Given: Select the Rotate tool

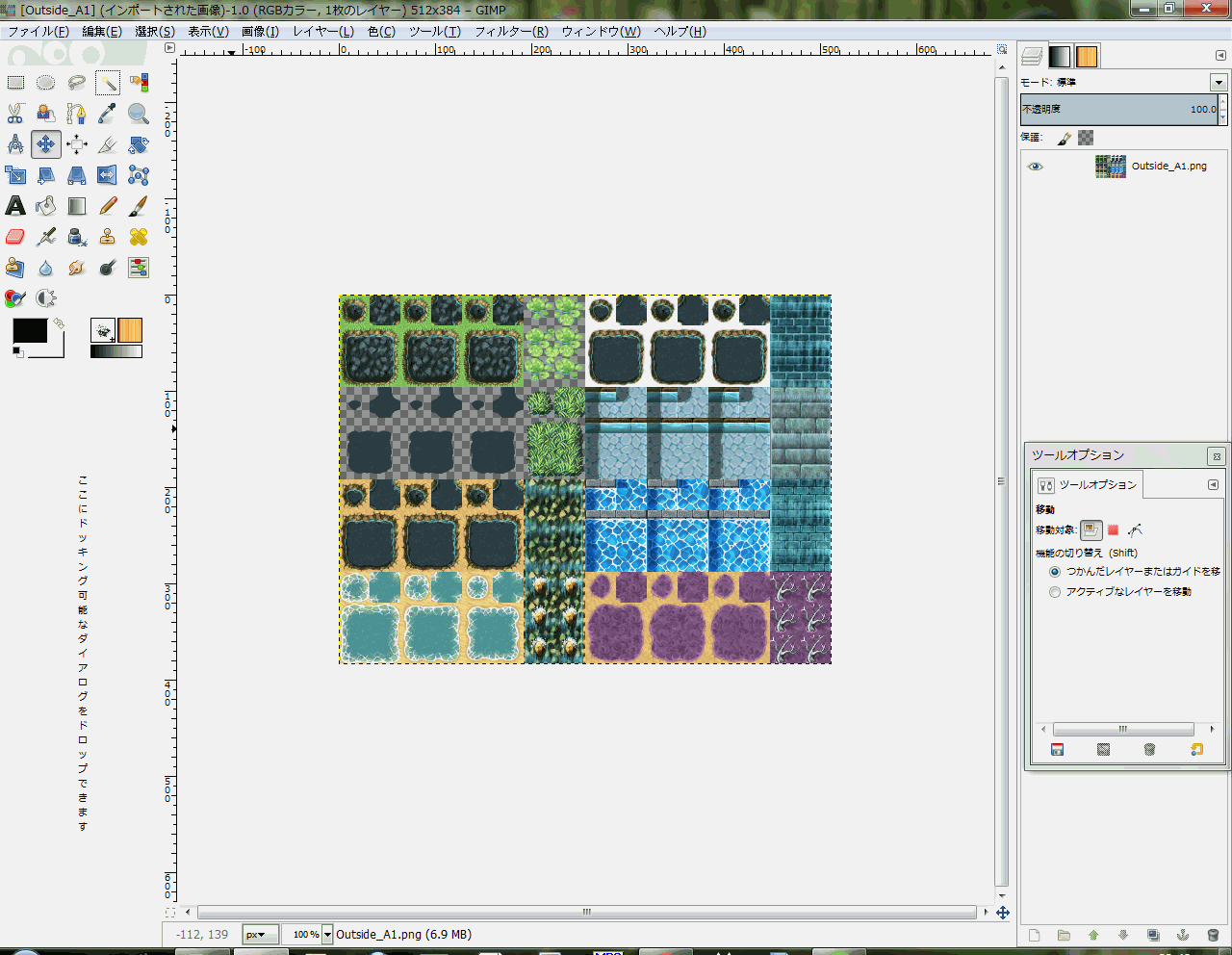Looking at the screenshot, I should 139,144.
